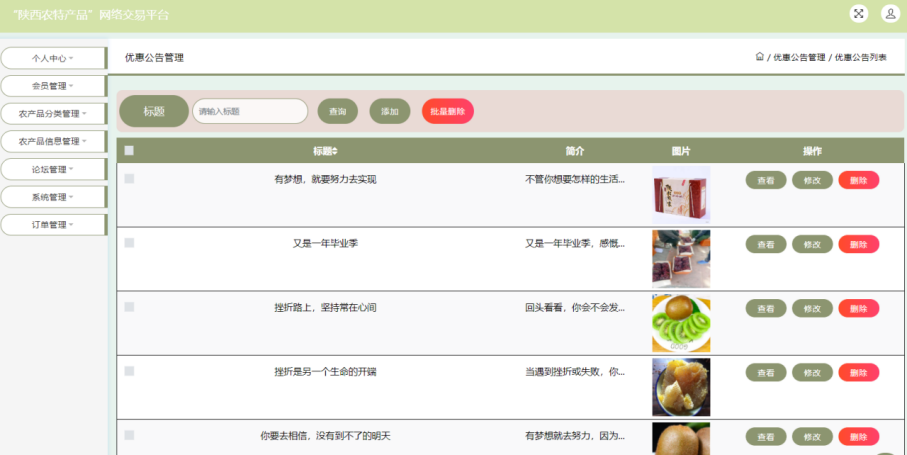Click the summary 当遇到挫折或失败，你...
This screenshot has width=907, height=455.
click(x=575, y=372)
